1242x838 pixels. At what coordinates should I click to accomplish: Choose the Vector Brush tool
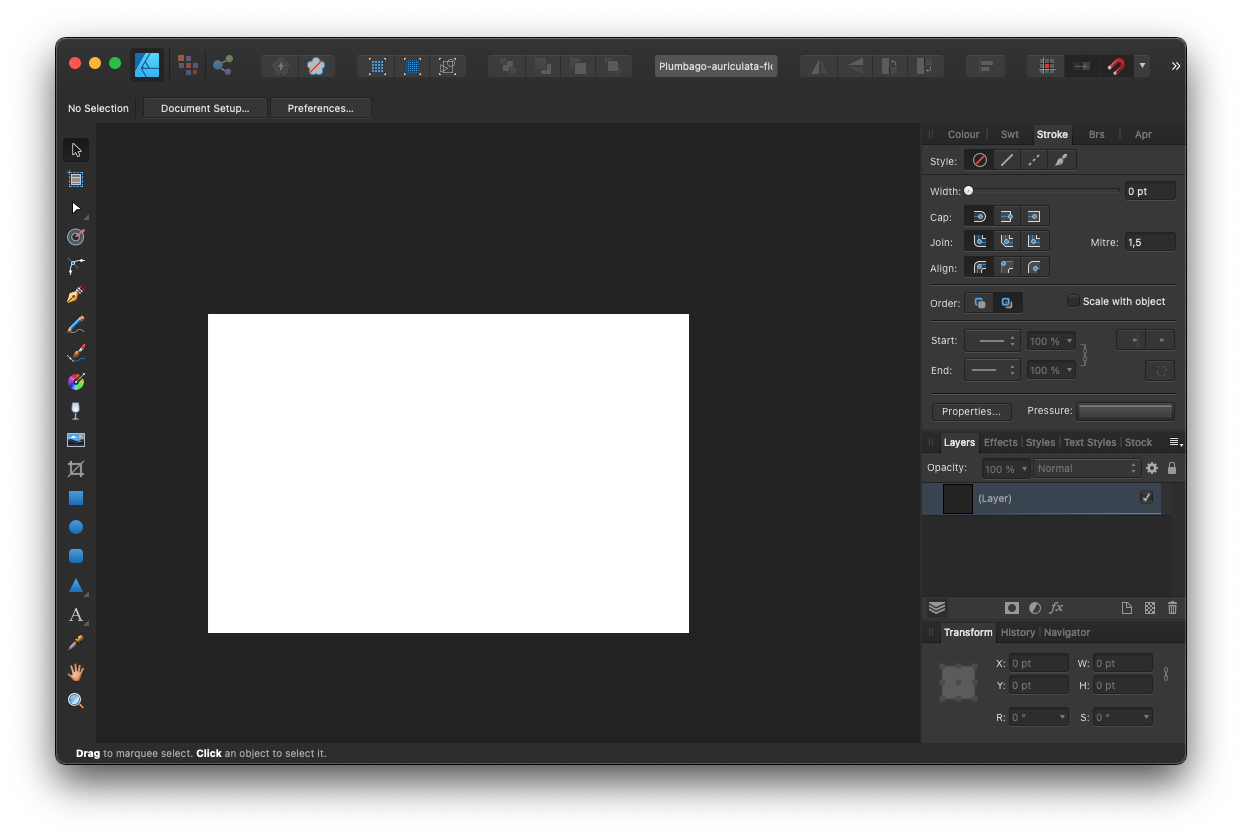(76, 352)
